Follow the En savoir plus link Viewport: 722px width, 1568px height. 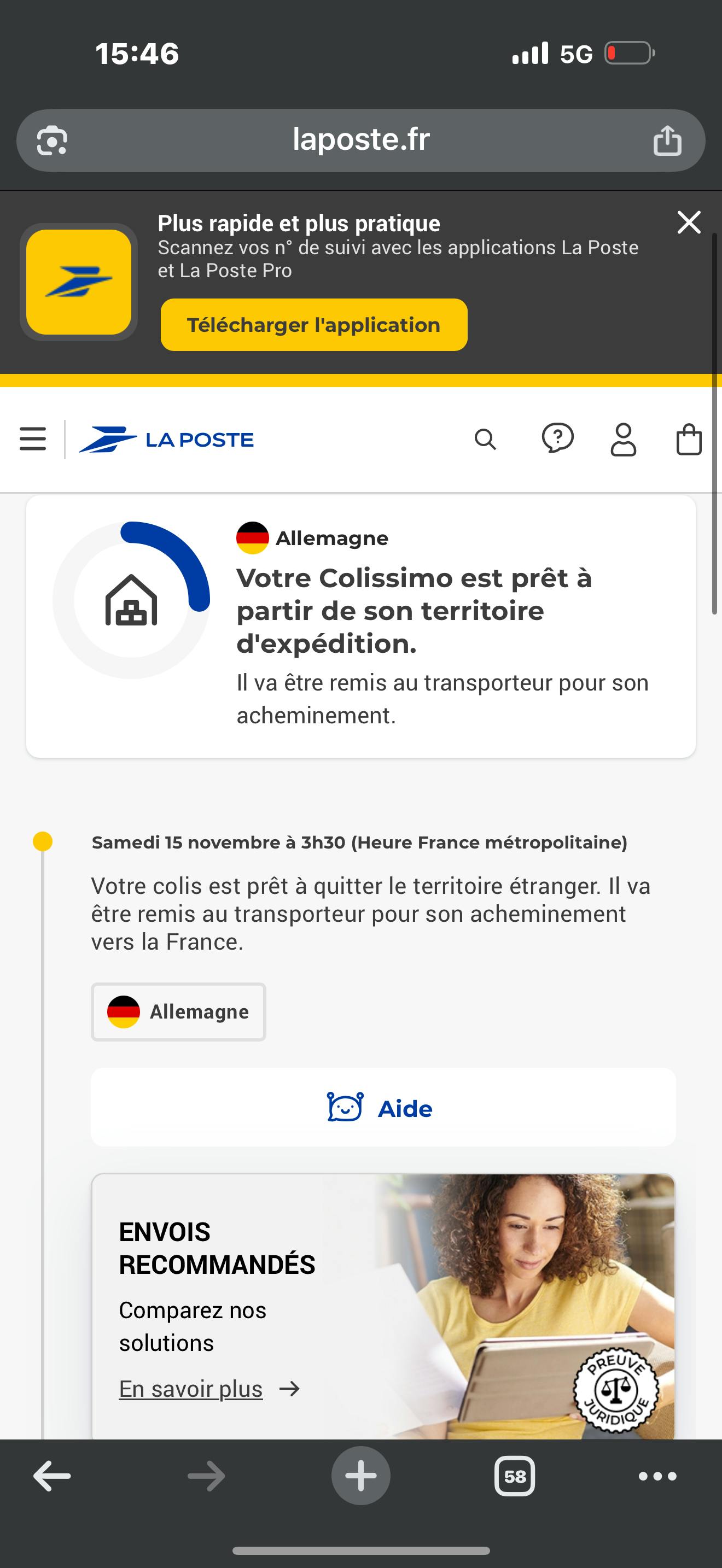191,1389
